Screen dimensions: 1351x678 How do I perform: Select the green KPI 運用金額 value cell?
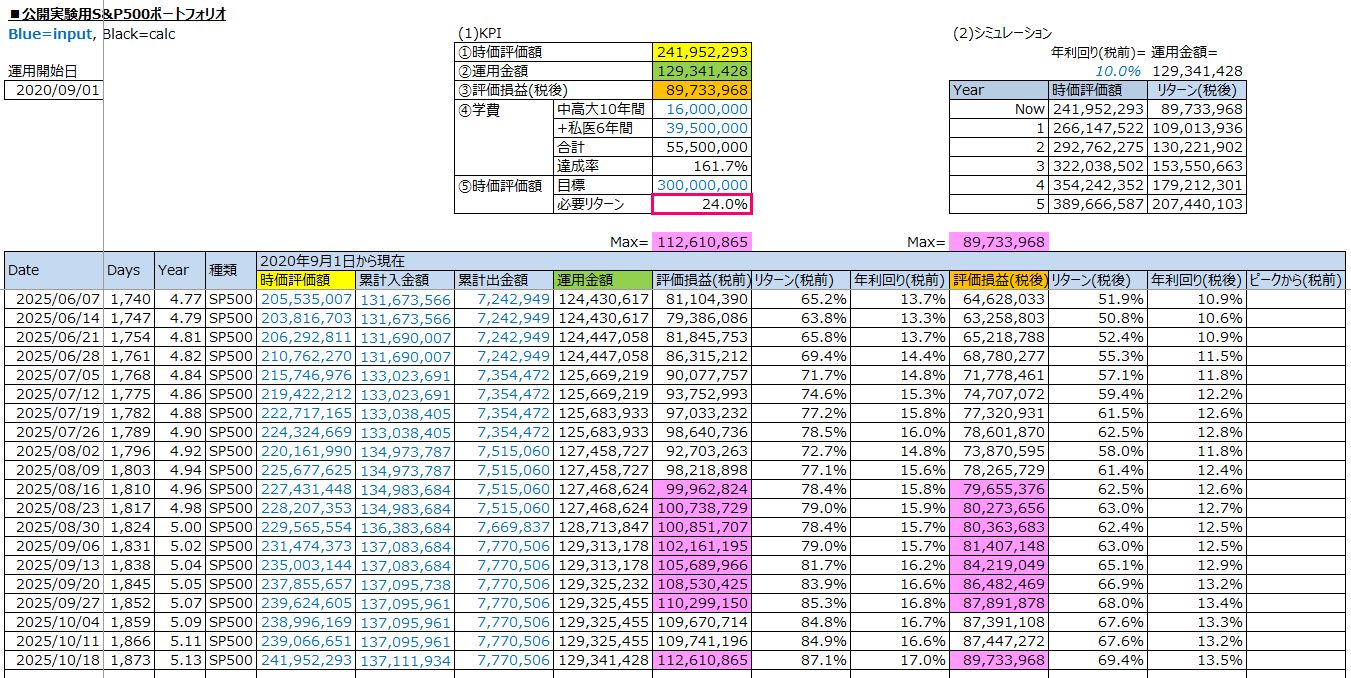pos(701,71)
